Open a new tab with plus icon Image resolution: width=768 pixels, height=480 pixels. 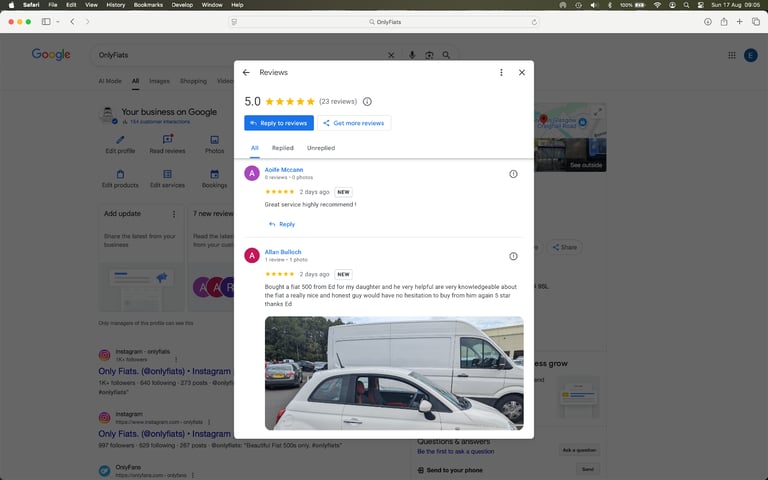740,22
